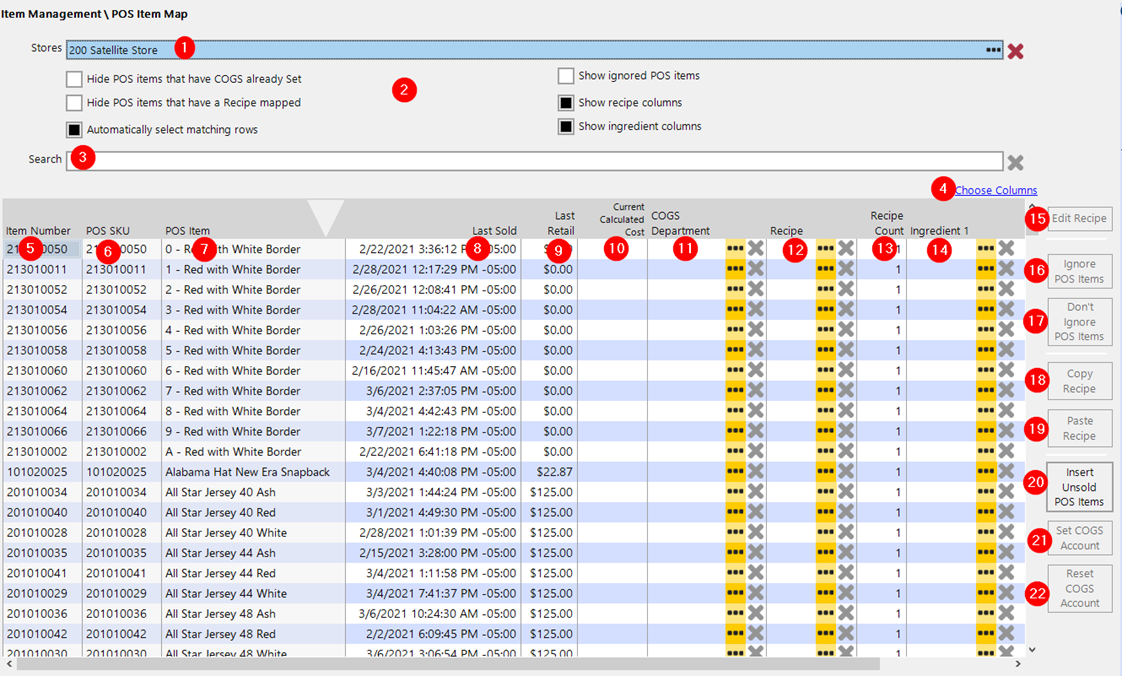Clear the Stores field with red X
The width and height of the screenshot is (1122, 676).
click(1015, 51)
